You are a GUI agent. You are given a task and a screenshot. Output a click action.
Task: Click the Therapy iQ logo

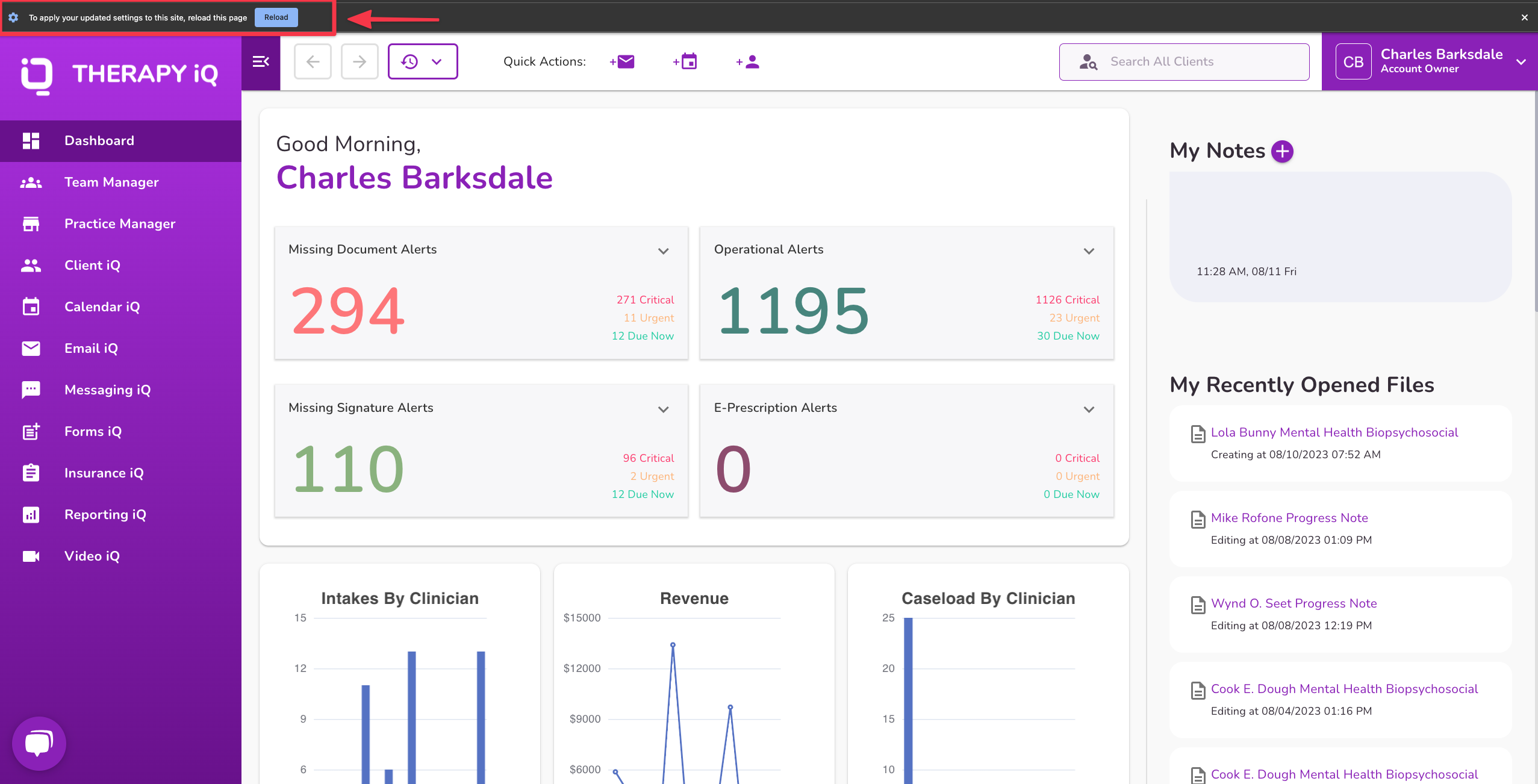pyautogui.click(x=120, y=75)
